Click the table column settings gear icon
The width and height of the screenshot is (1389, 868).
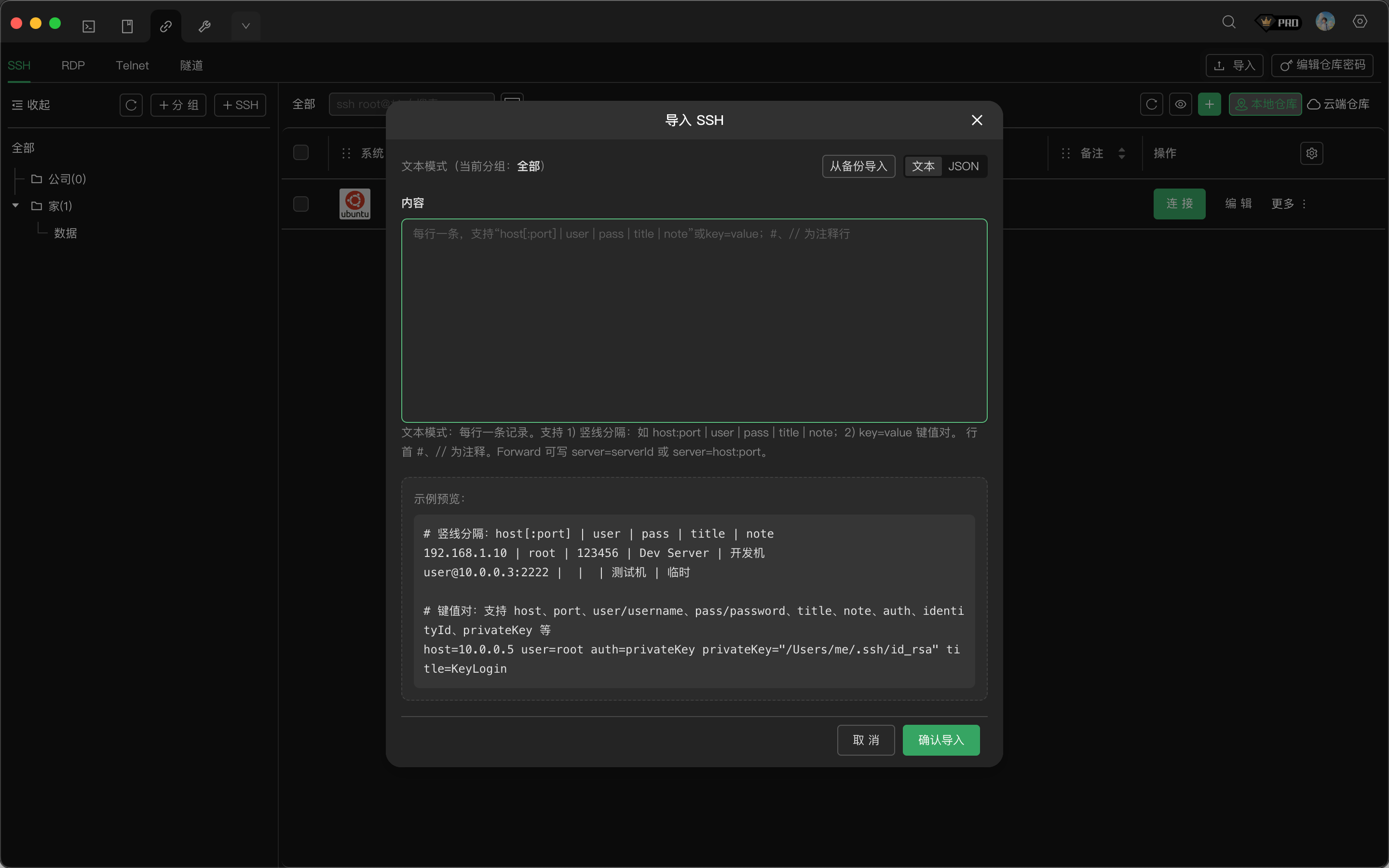point(1311,153)
